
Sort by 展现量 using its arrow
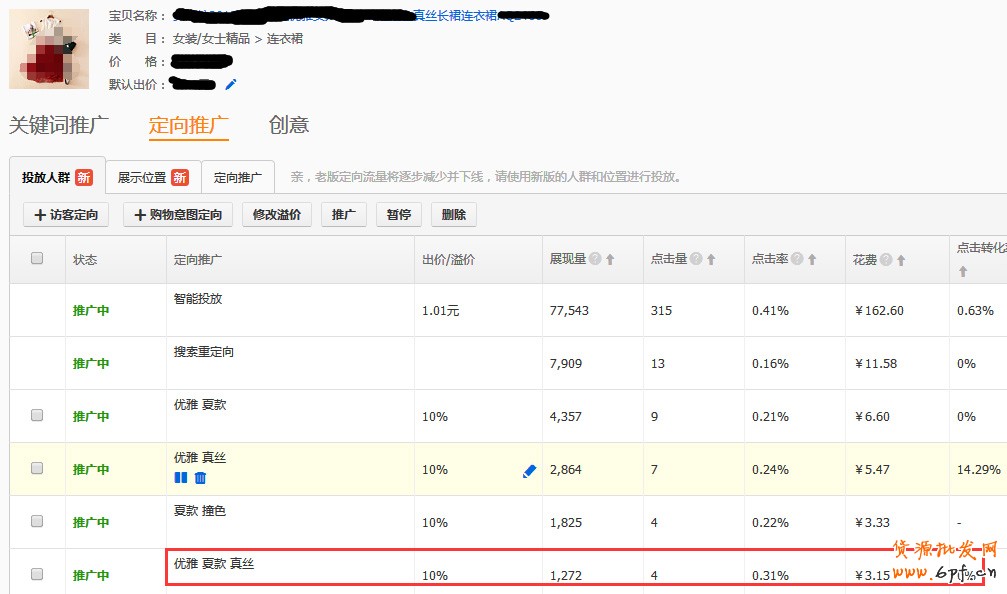tap(610, 260)
